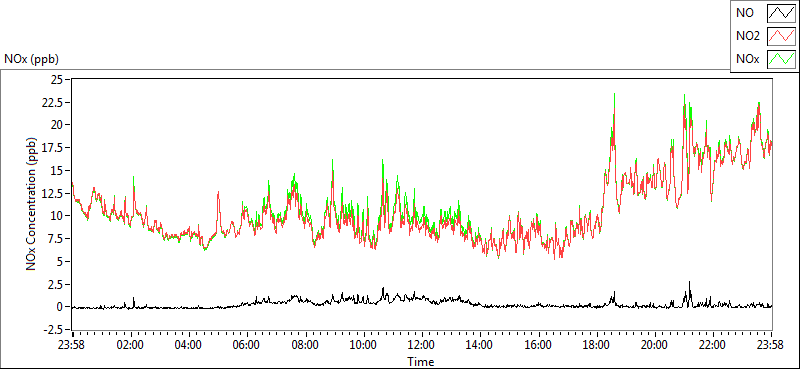Click the left 23:58 start time label
Screen dimensions: 800x369
72,345
